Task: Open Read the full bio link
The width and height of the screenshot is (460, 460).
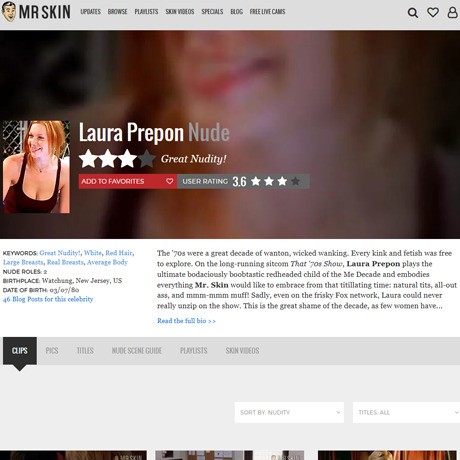Action: click(186, 321)
